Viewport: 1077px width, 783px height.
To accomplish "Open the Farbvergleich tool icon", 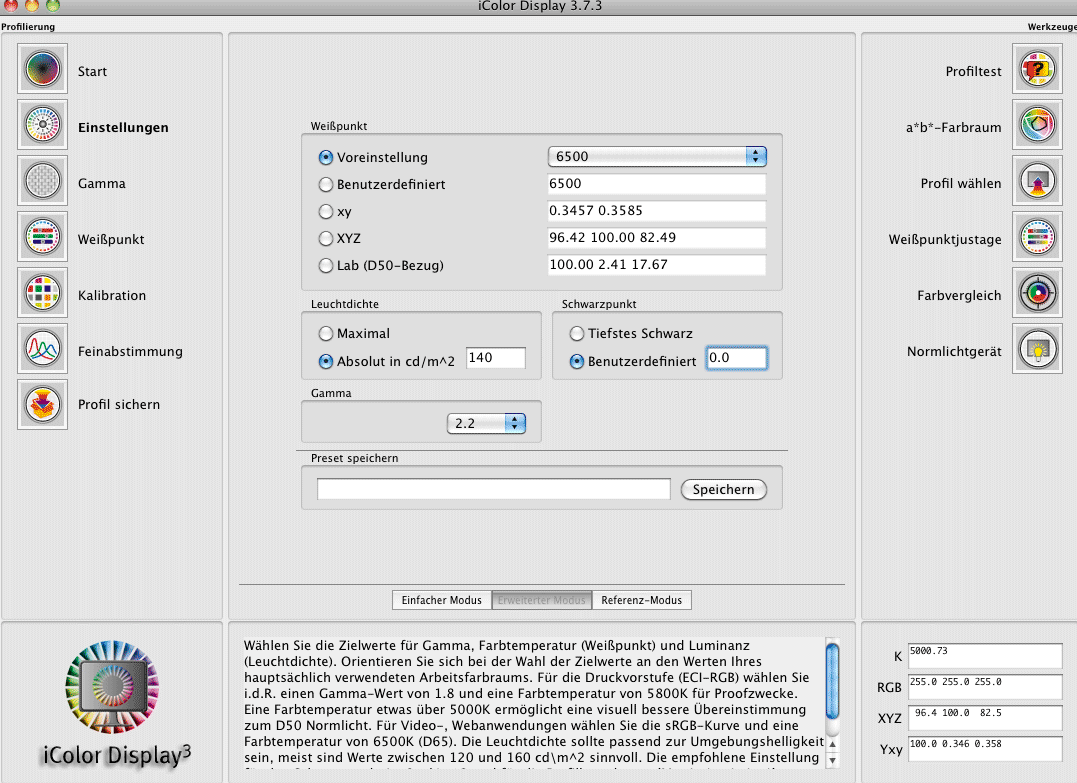I will point(1038,295).
